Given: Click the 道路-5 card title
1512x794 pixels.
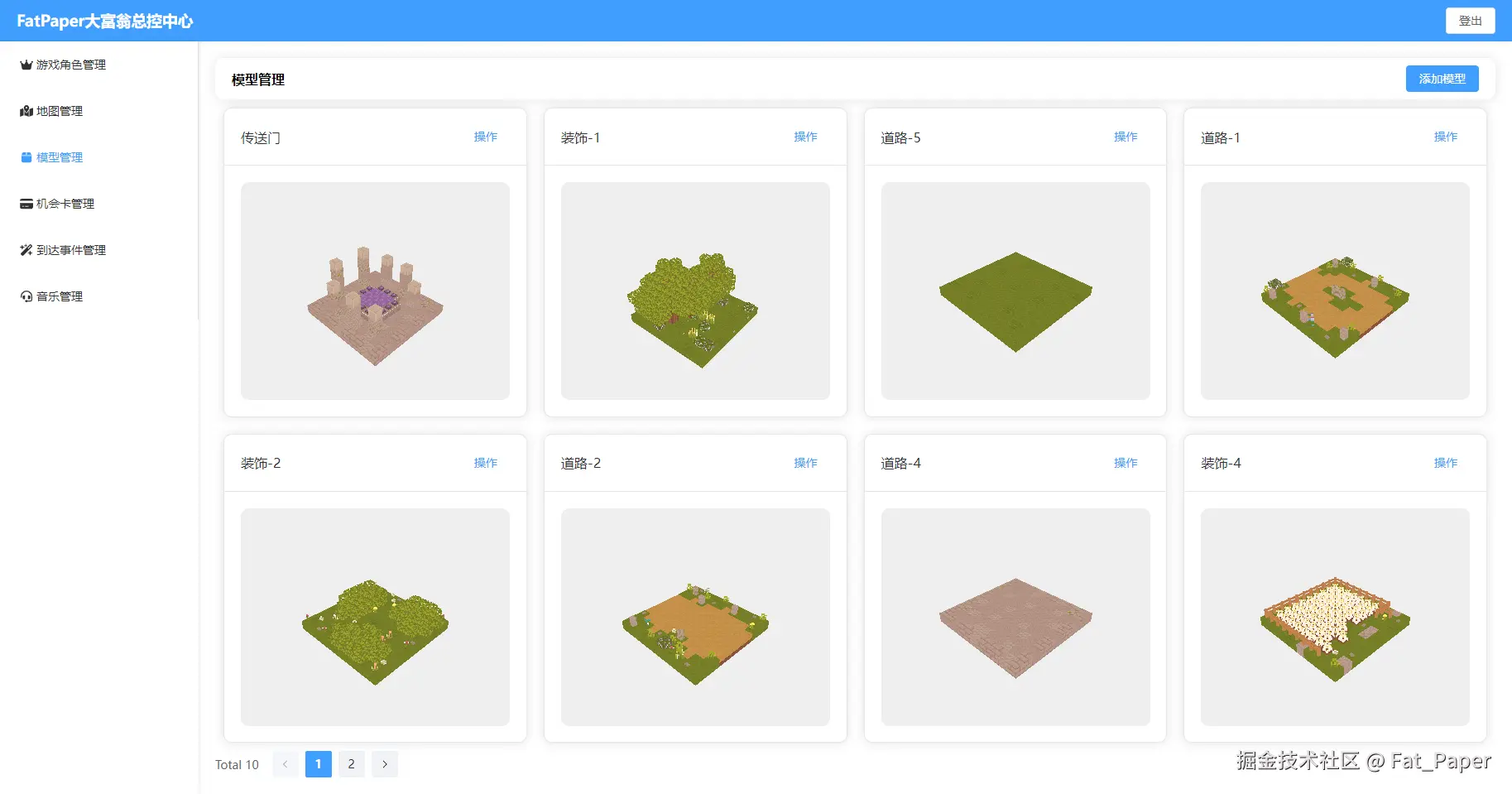Looking at the screenshot, I should [900, 137].
